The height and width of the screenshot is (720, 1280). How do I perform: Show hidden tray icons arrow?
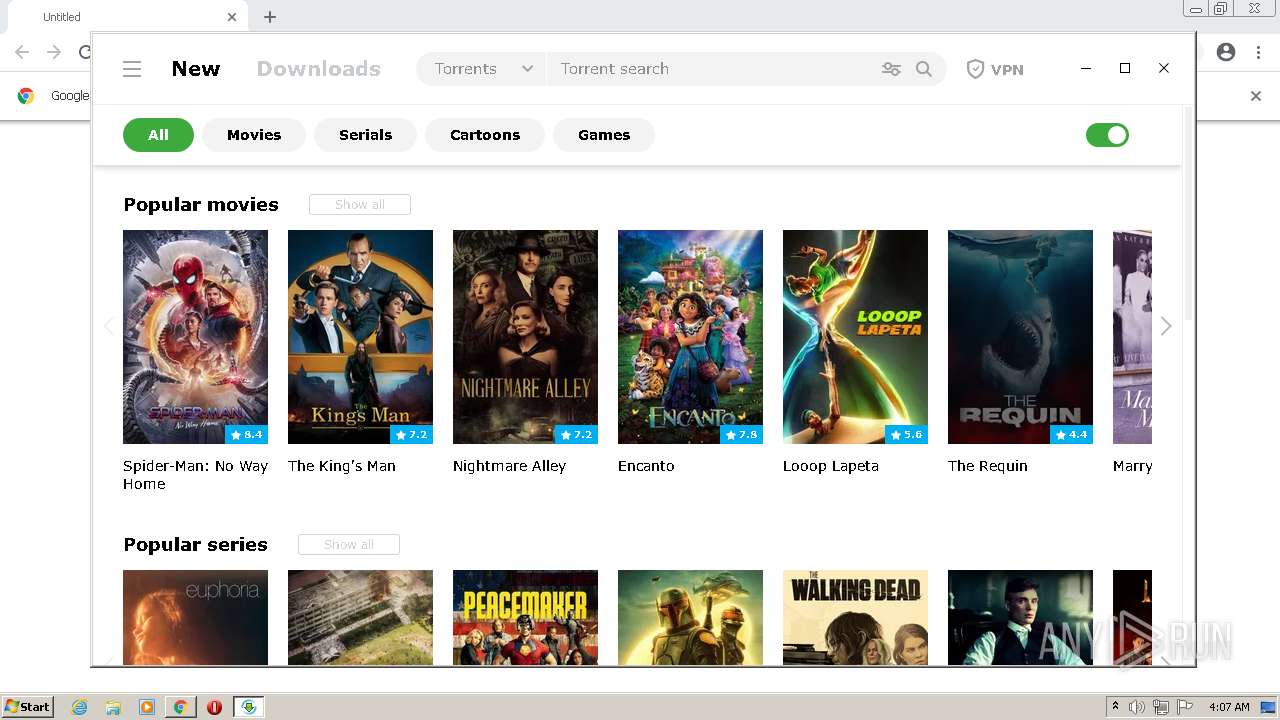tap(1115, 707)
